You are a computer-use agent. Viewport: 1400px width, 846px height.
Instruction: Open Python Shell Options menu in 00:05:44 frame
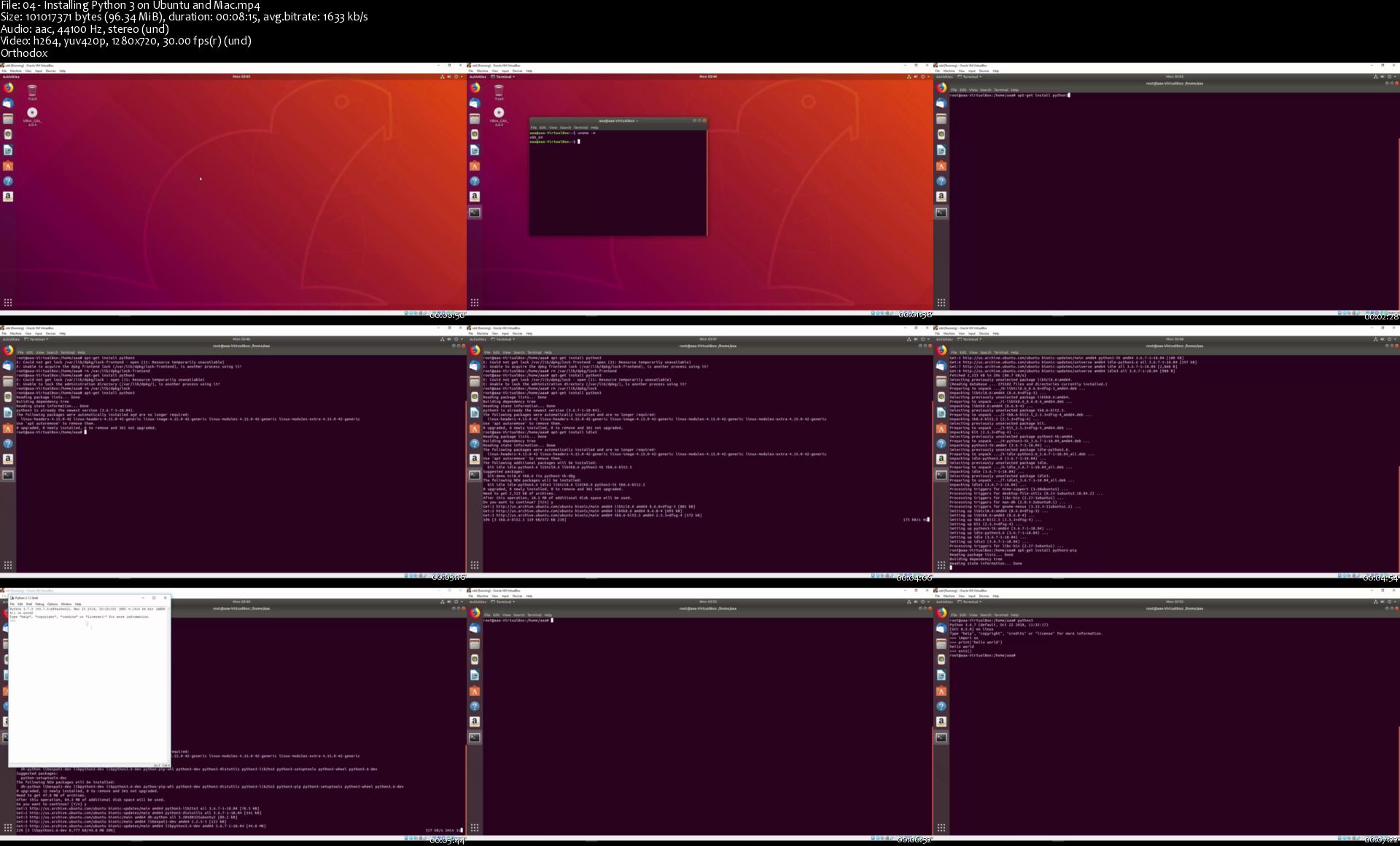pyautogui.click(x=52, y=604)
